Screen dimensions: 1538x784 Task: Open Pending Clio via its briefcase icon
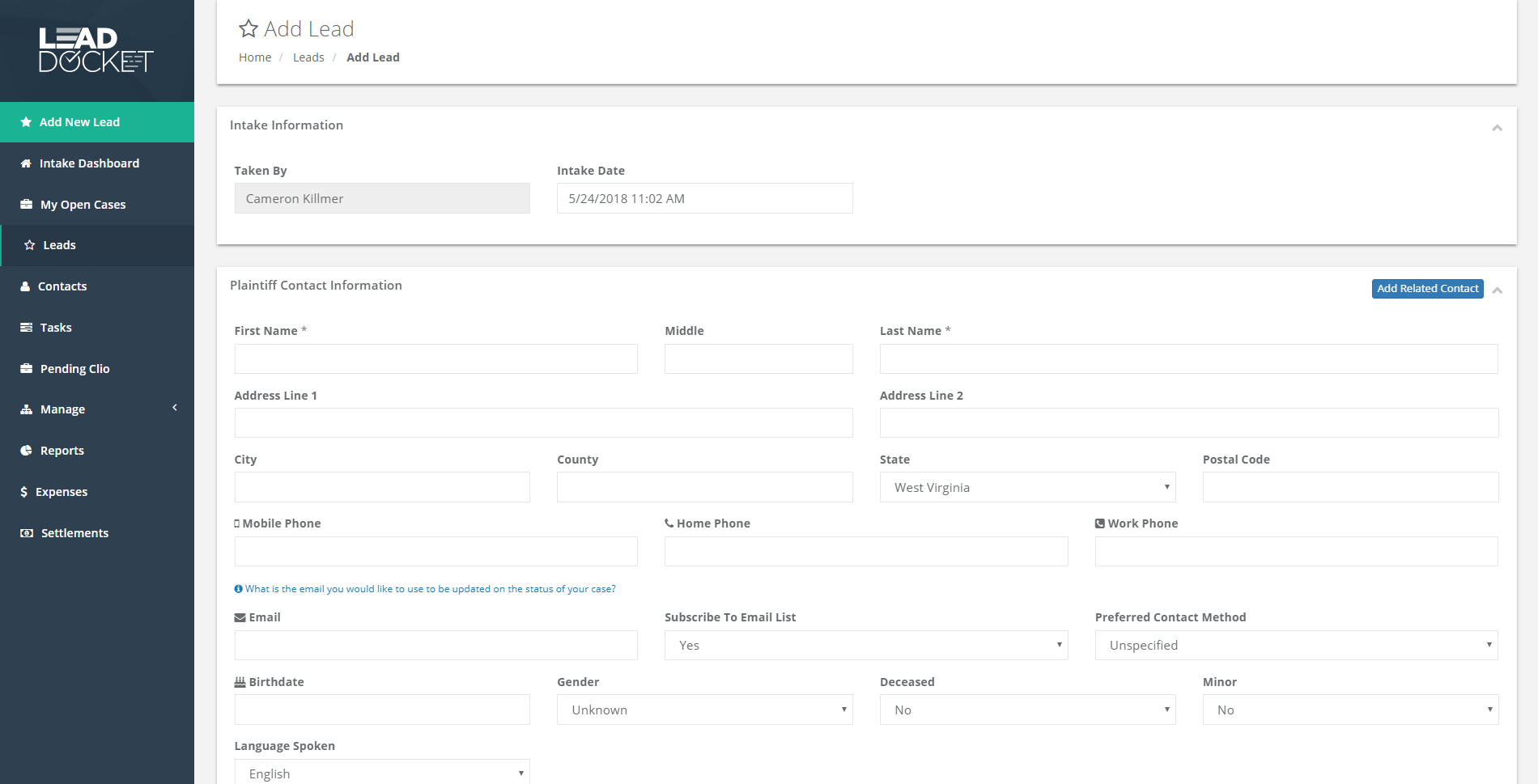tap(25, 368)
